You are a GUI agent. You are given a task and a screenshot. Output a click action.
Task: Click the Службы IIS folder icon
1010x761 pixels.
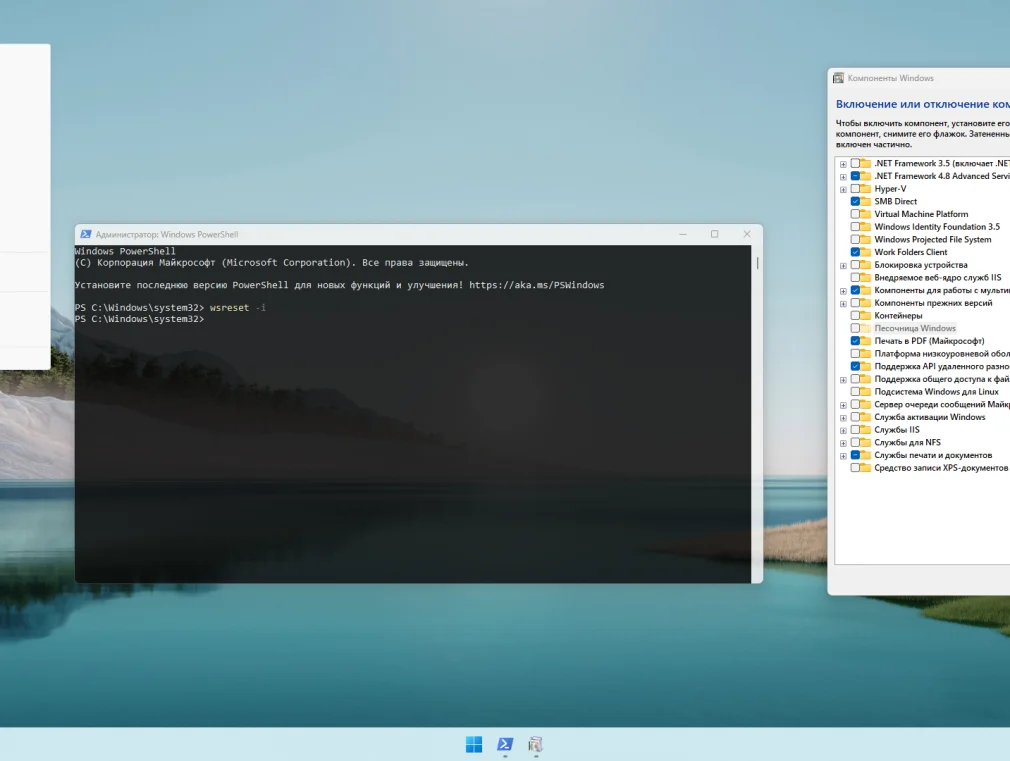coord(866,430)
